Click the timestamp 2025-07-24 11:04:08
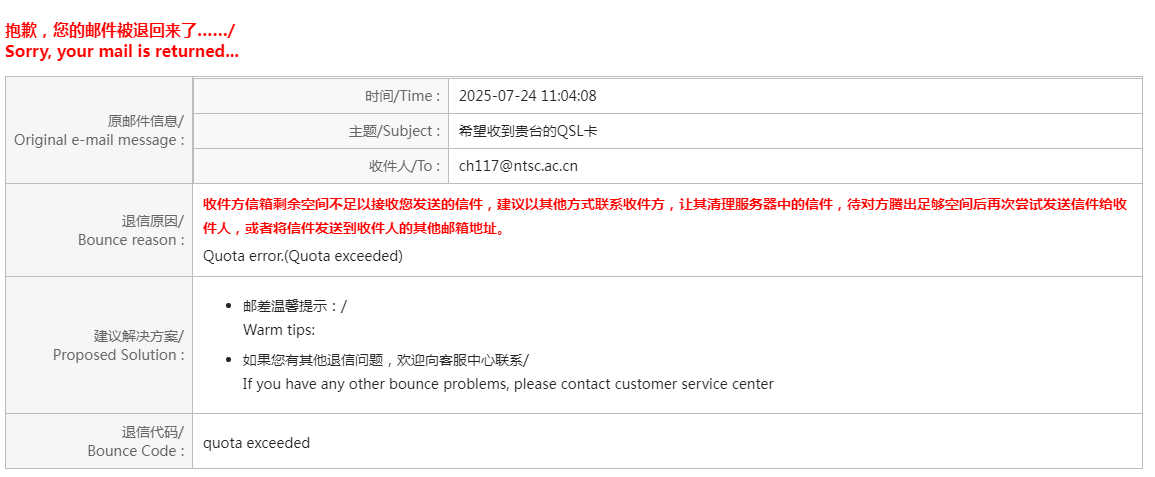Screen dimensions: 1155x477 [x=527, y=96]
